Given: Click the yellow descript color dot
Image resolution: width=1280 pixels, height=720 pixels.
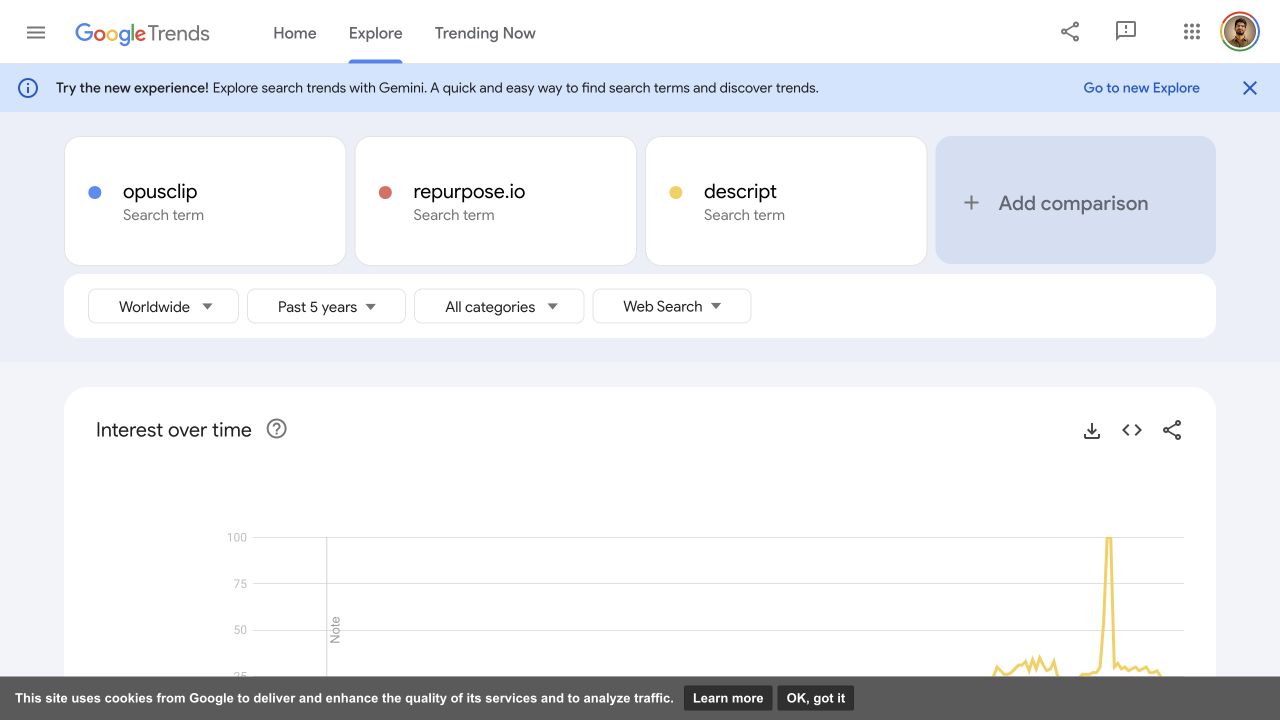Looking at the screenshot, I should coord(676,192).
